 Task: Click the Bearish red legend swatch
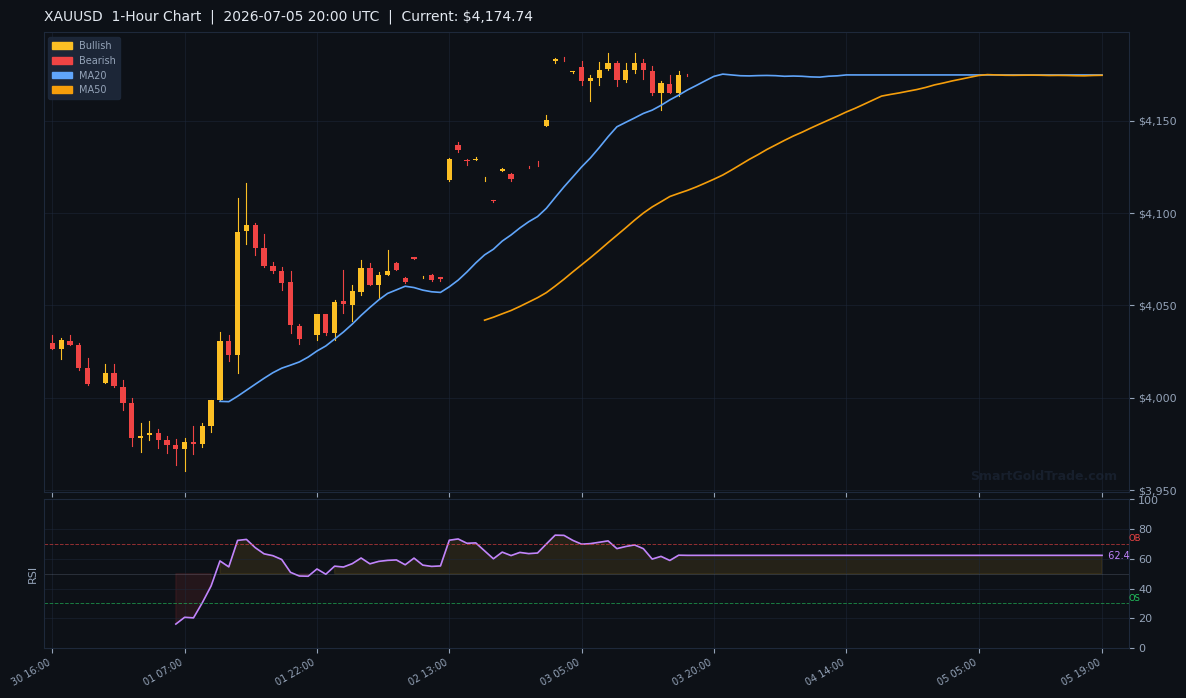62,60
